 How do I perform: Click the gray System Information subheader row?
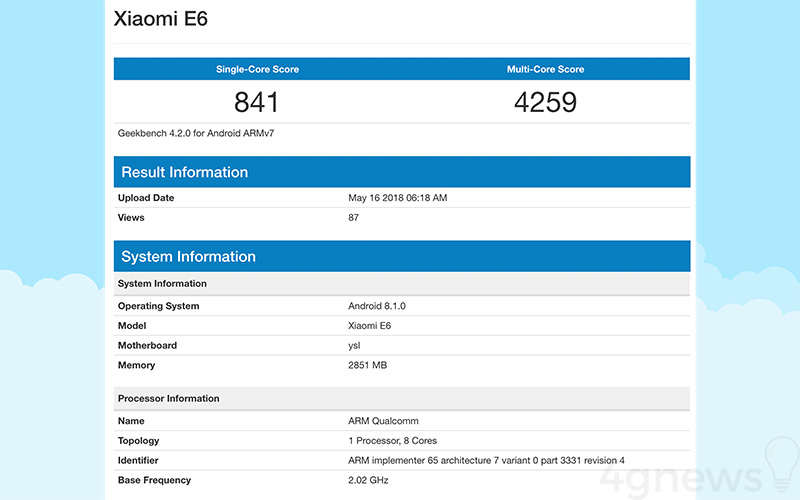pos(402,284)
